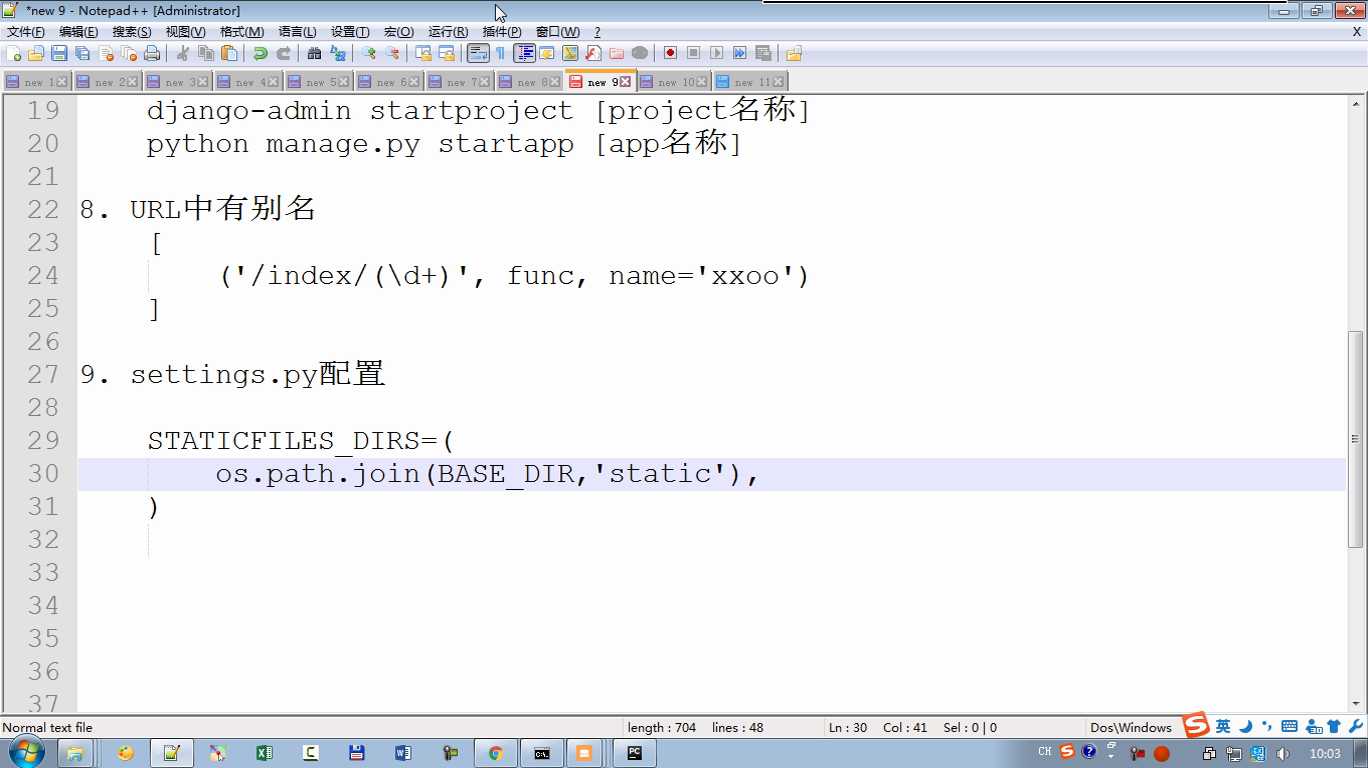
Task: Toggle Word Wrap in the toolbar
Action: click(x=478, y=53)
